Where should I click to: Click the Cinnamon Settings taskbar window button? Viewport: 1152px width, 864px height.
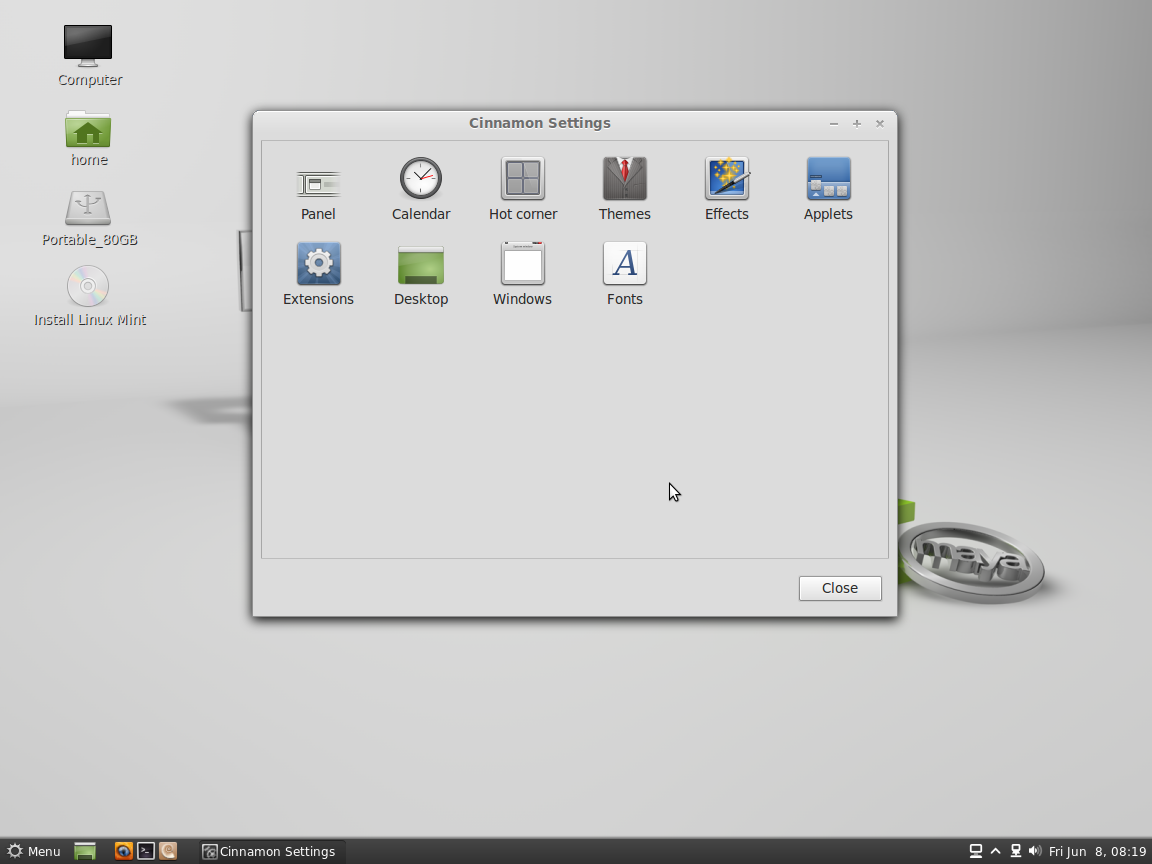coord(270,851)
